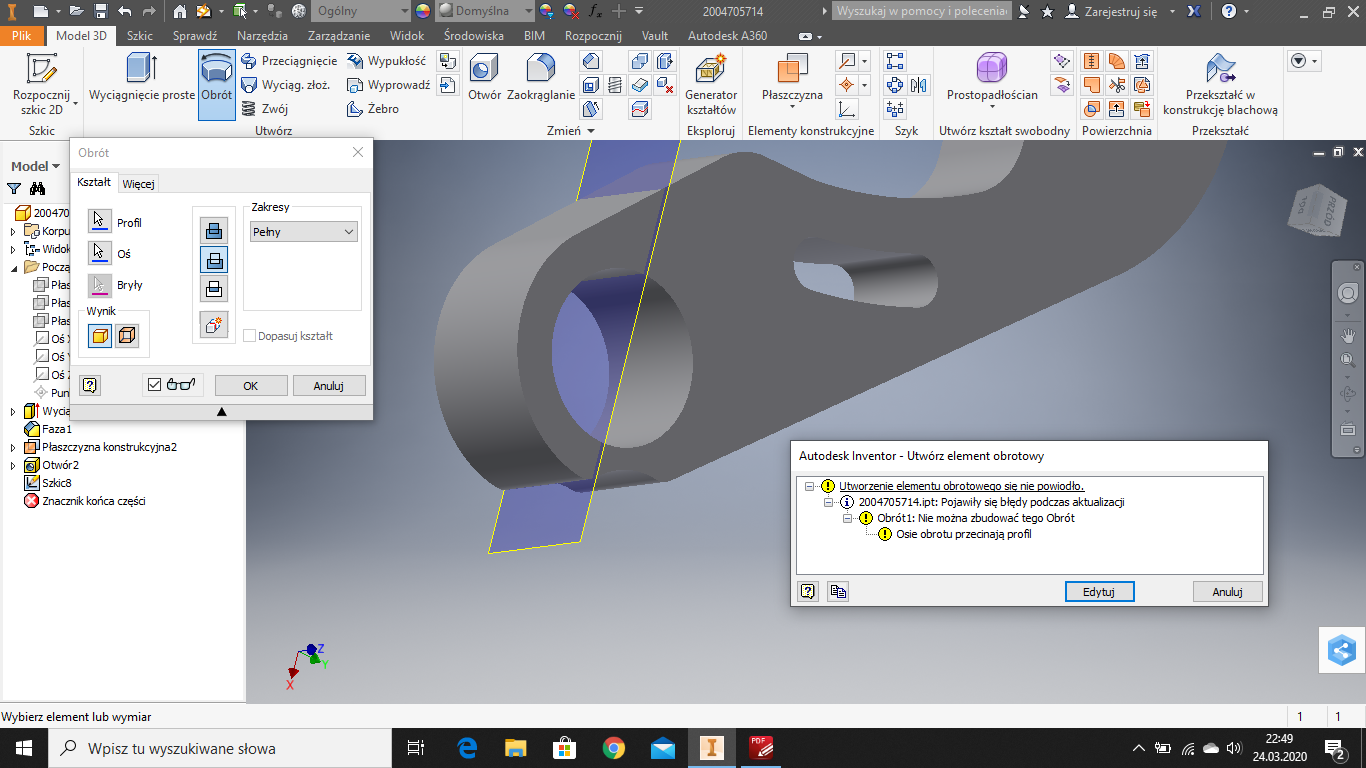Click Zarejestruj się sign-in link
The width and height of the screenshot is (1366, 768).
point(1120,11)
